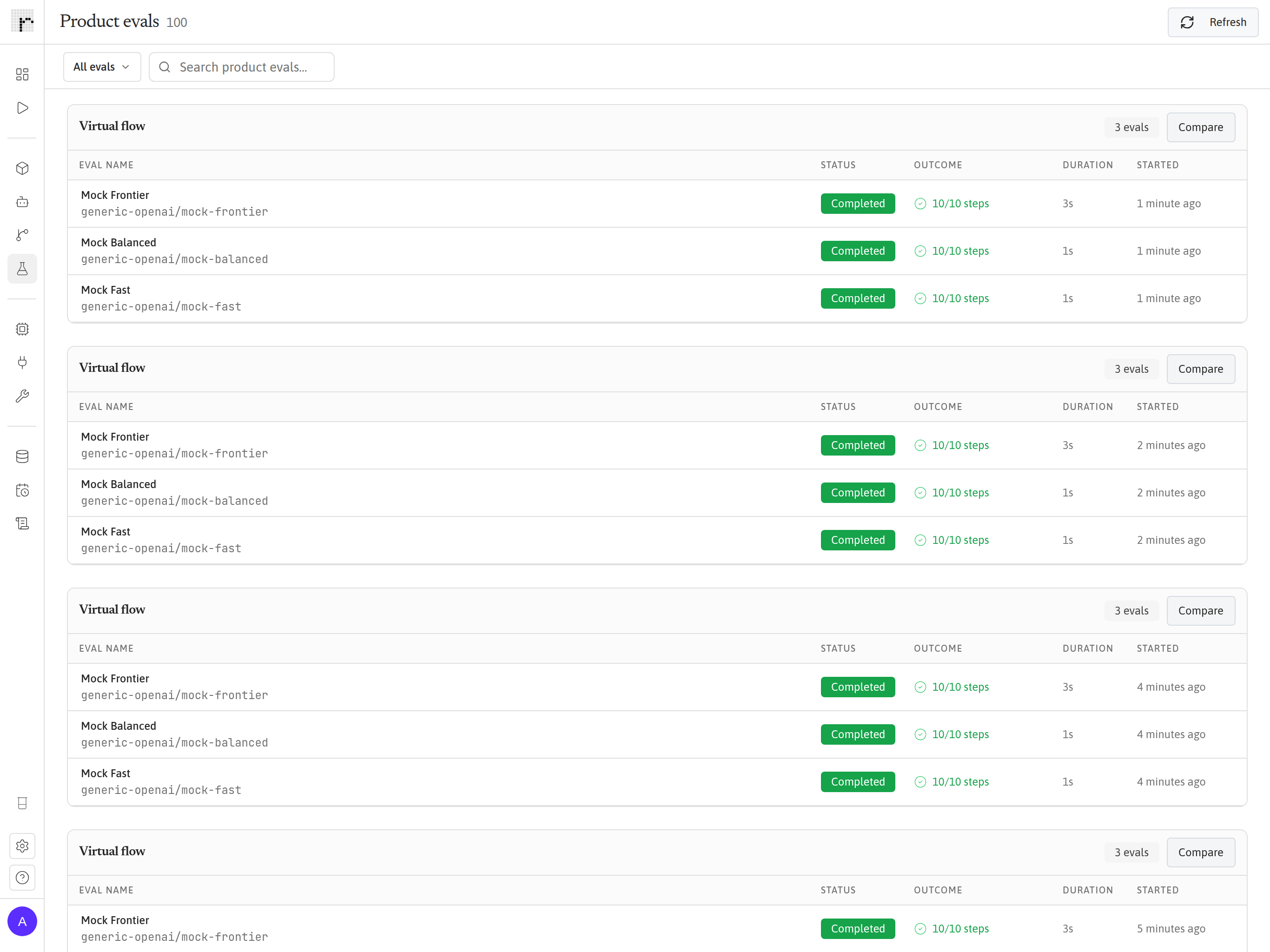Open Mock Frontier started 5 minutes ago

657,928
